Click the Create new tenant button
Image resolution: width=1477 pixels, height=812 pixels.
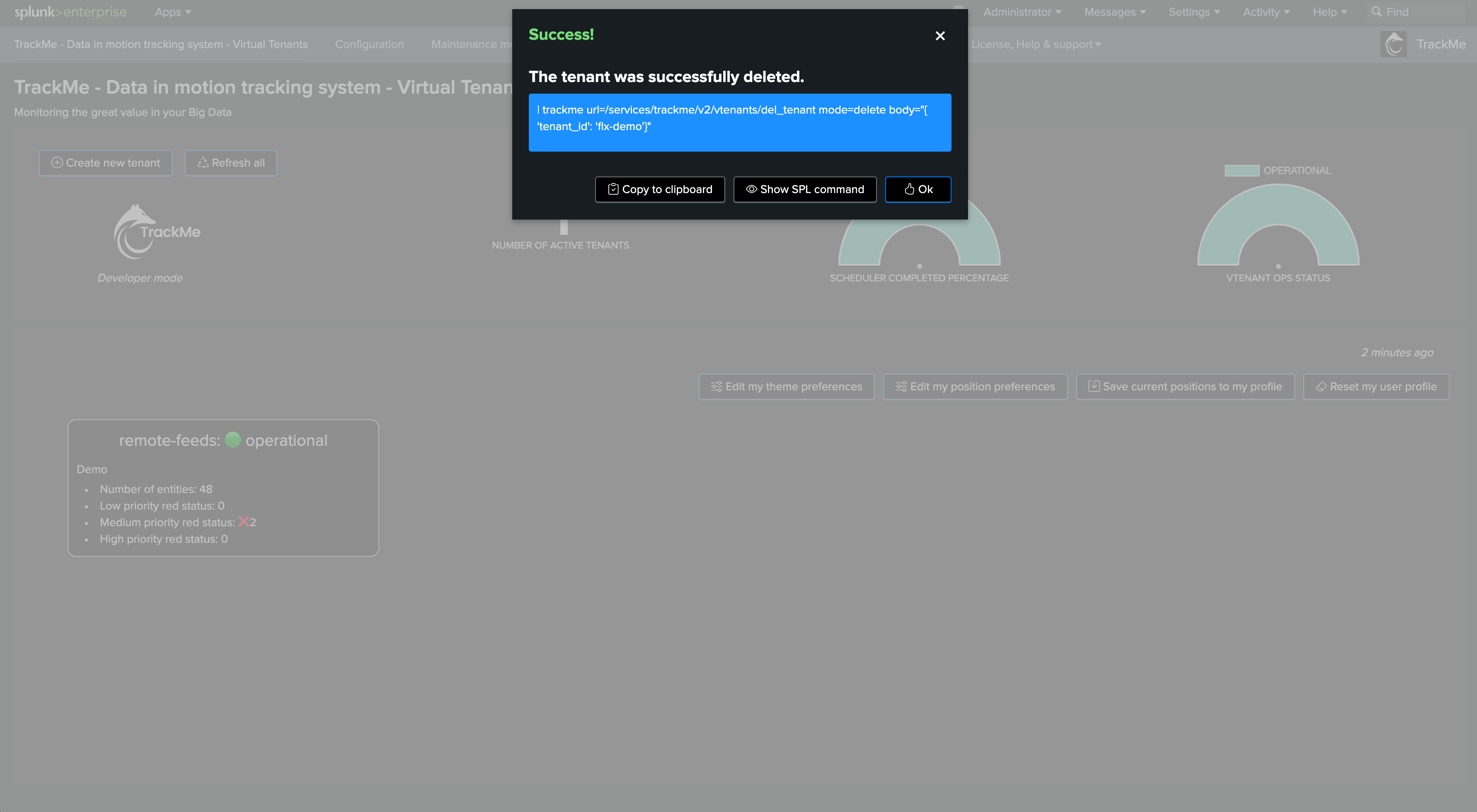point(106,163)
